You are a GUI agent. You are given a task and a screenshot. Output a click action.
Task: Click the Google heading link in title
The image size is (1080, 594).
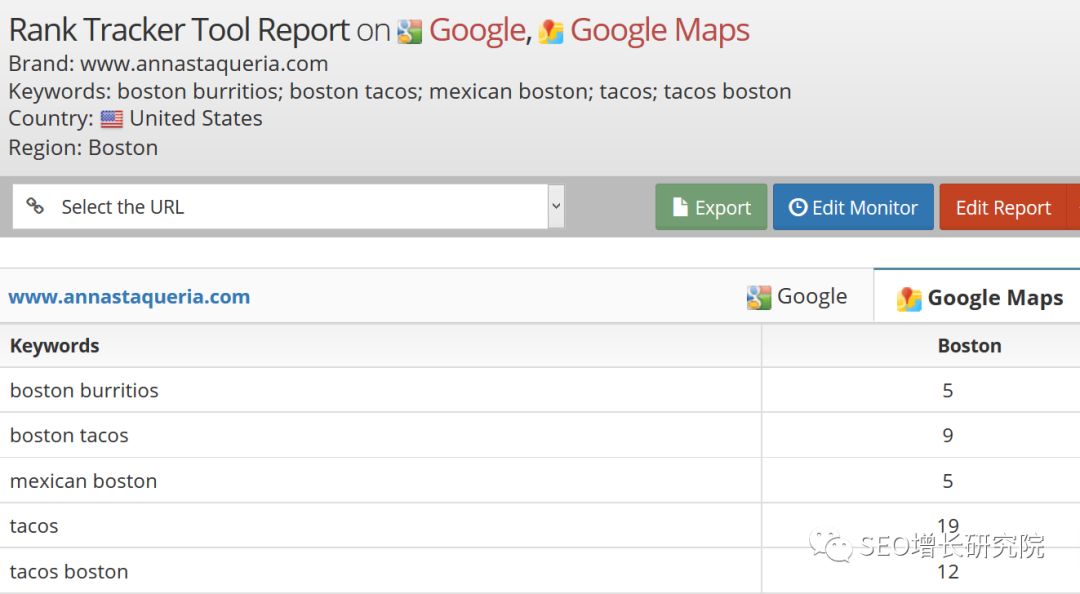pyautogui.click(x=477, y=31)
